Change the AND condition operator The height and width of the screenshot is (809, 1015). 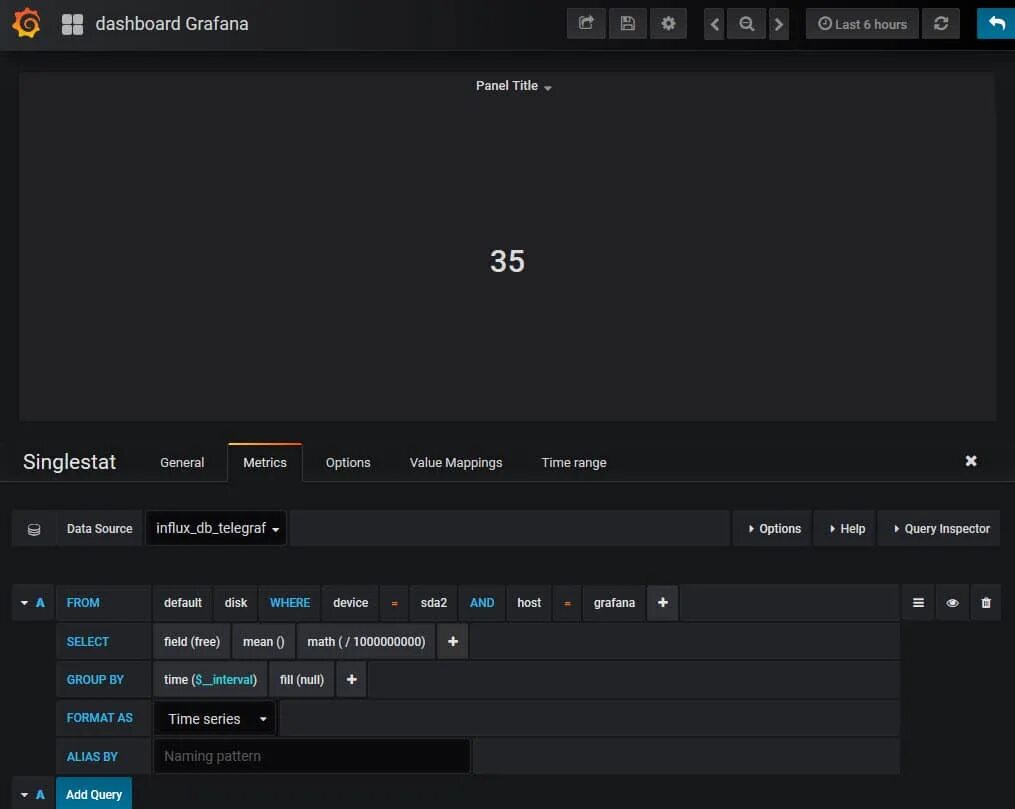click(482, 603)
